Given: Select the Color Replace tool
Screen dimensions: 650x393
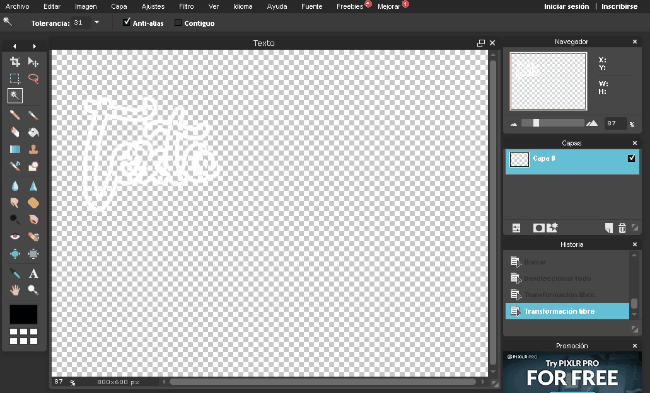Looking at the screenshot, I should pos(15,166).
